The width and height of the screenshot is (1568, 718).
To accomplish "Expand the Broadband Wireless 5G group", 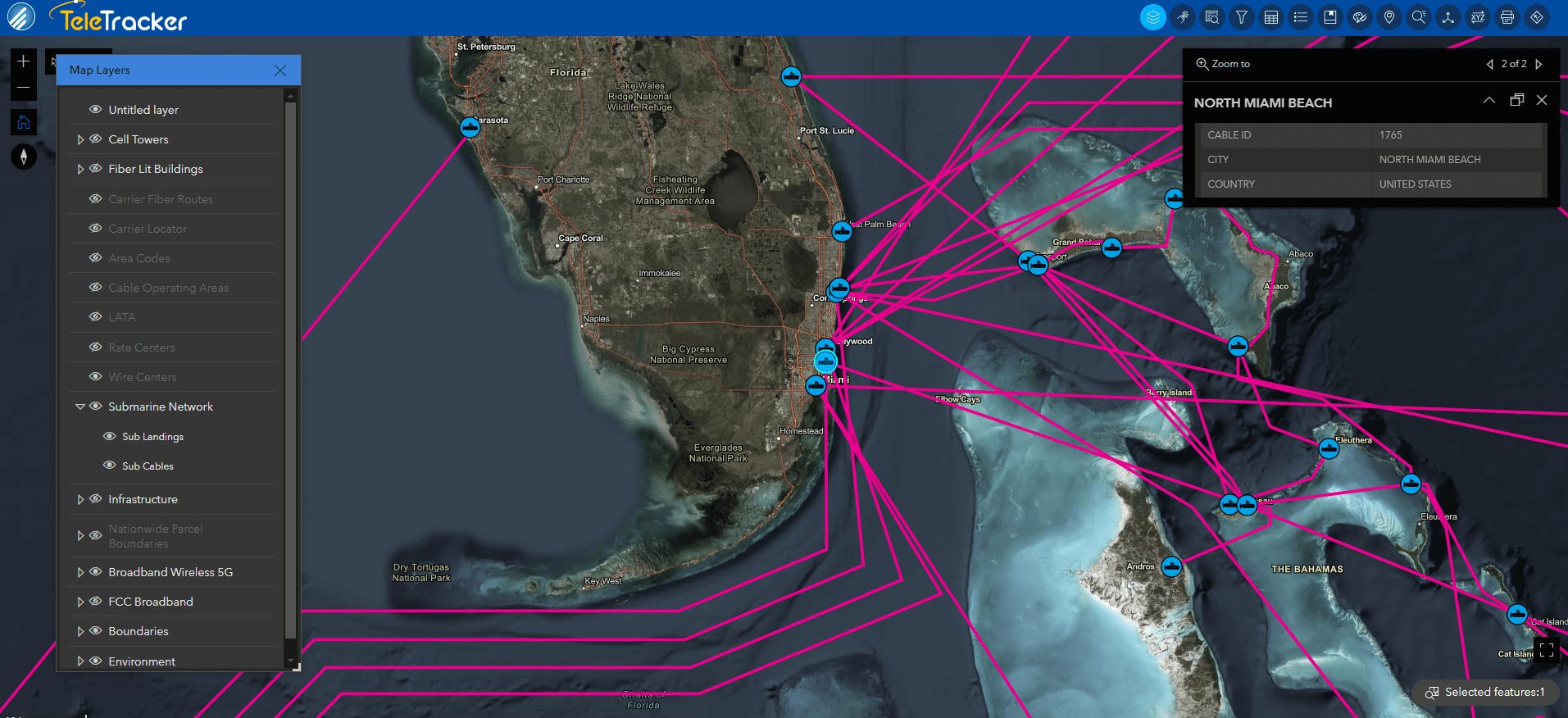I will click(x=80, y=572).
